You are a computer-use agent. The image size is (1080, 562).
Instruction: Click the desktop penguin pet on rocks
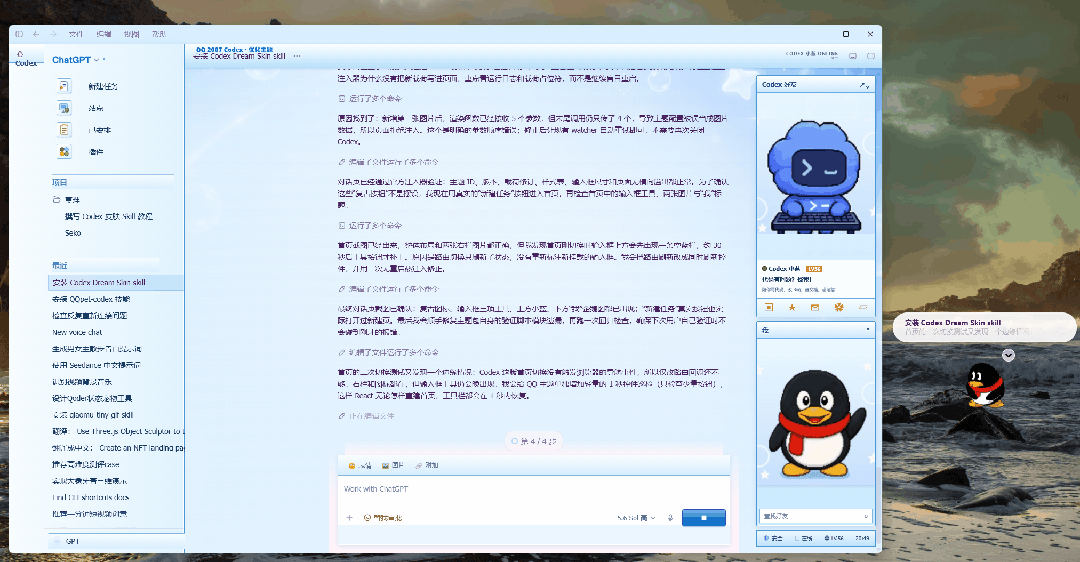[x=984, y=386]
